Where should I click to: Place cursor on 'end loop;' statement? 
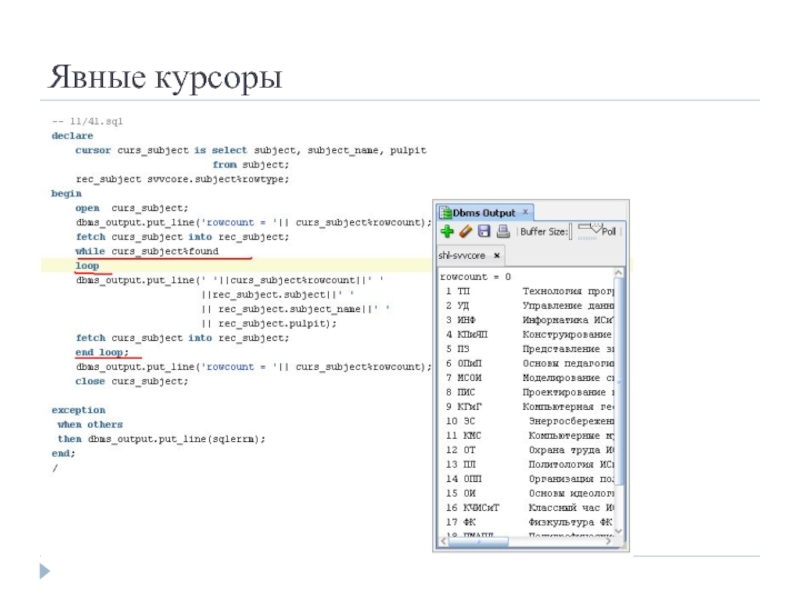coord(101,352)
